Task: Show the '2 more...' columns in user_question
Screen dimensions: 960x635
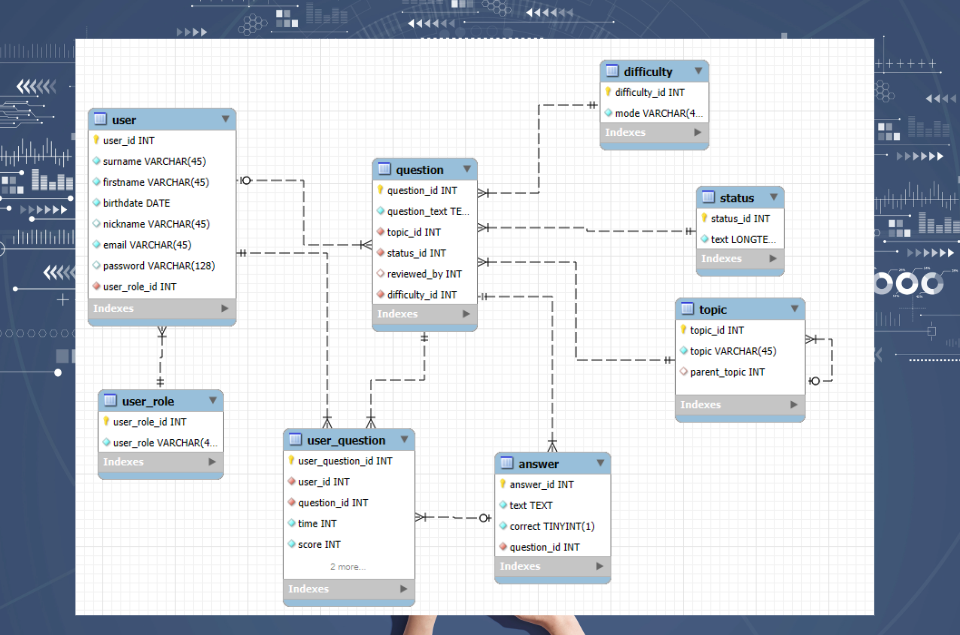Action: tap(348, 567)
